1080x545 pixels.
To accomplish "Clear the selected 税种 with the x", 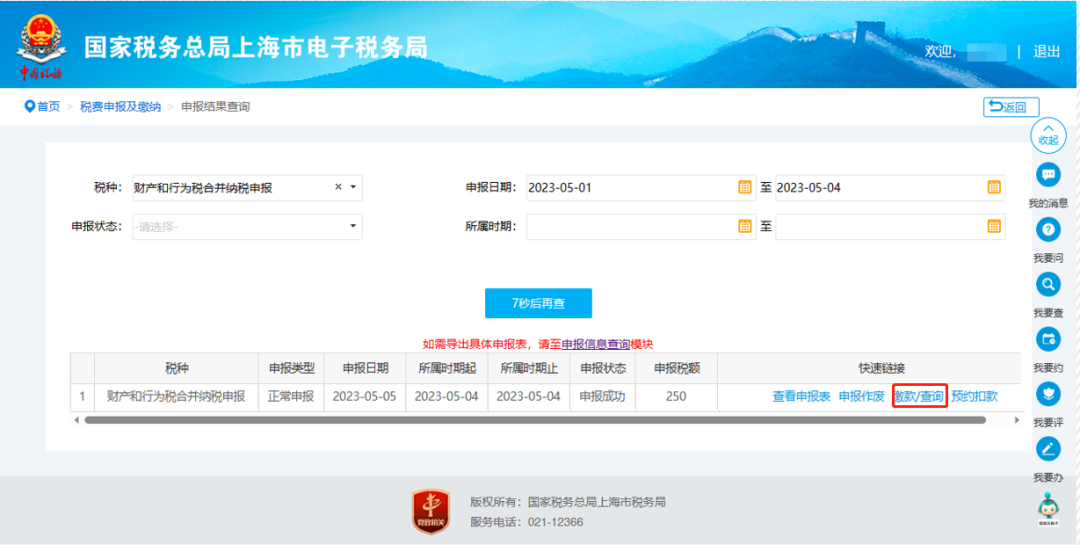I will pos(338,187).
